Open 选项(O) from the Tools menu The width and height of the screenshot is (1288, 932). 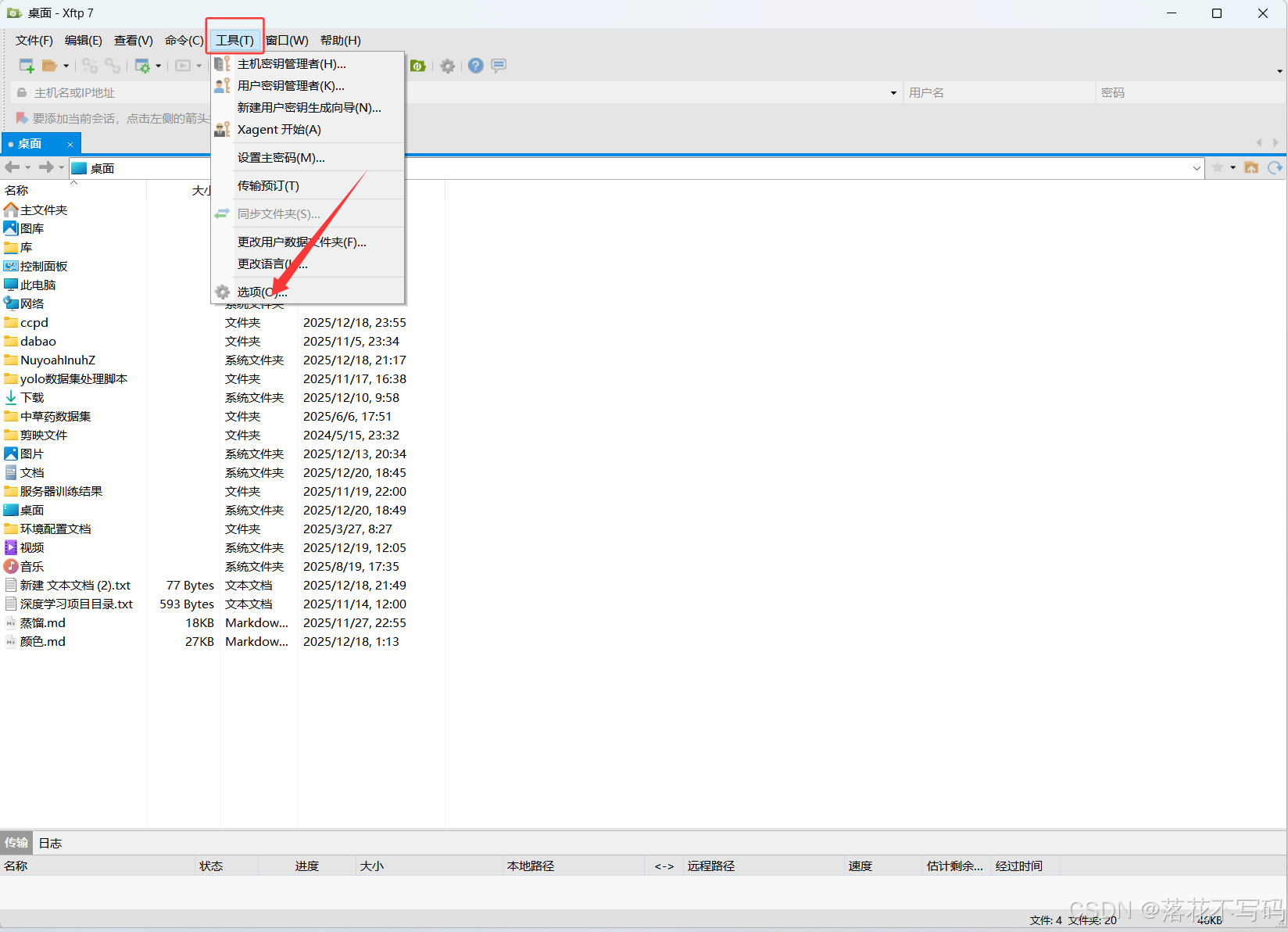coord(308,292)
